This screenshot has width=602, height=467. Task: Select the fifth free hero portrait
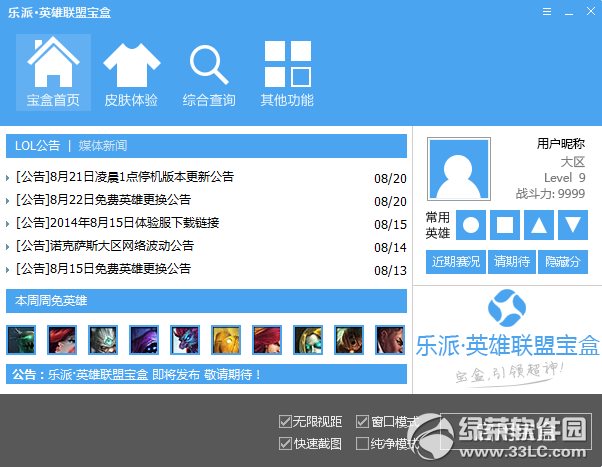[185, 340]
